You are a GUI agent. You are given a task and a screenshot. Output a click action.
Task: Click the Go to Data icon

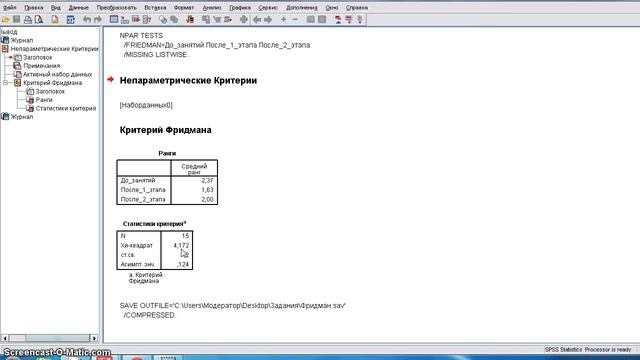pos(114,19)
